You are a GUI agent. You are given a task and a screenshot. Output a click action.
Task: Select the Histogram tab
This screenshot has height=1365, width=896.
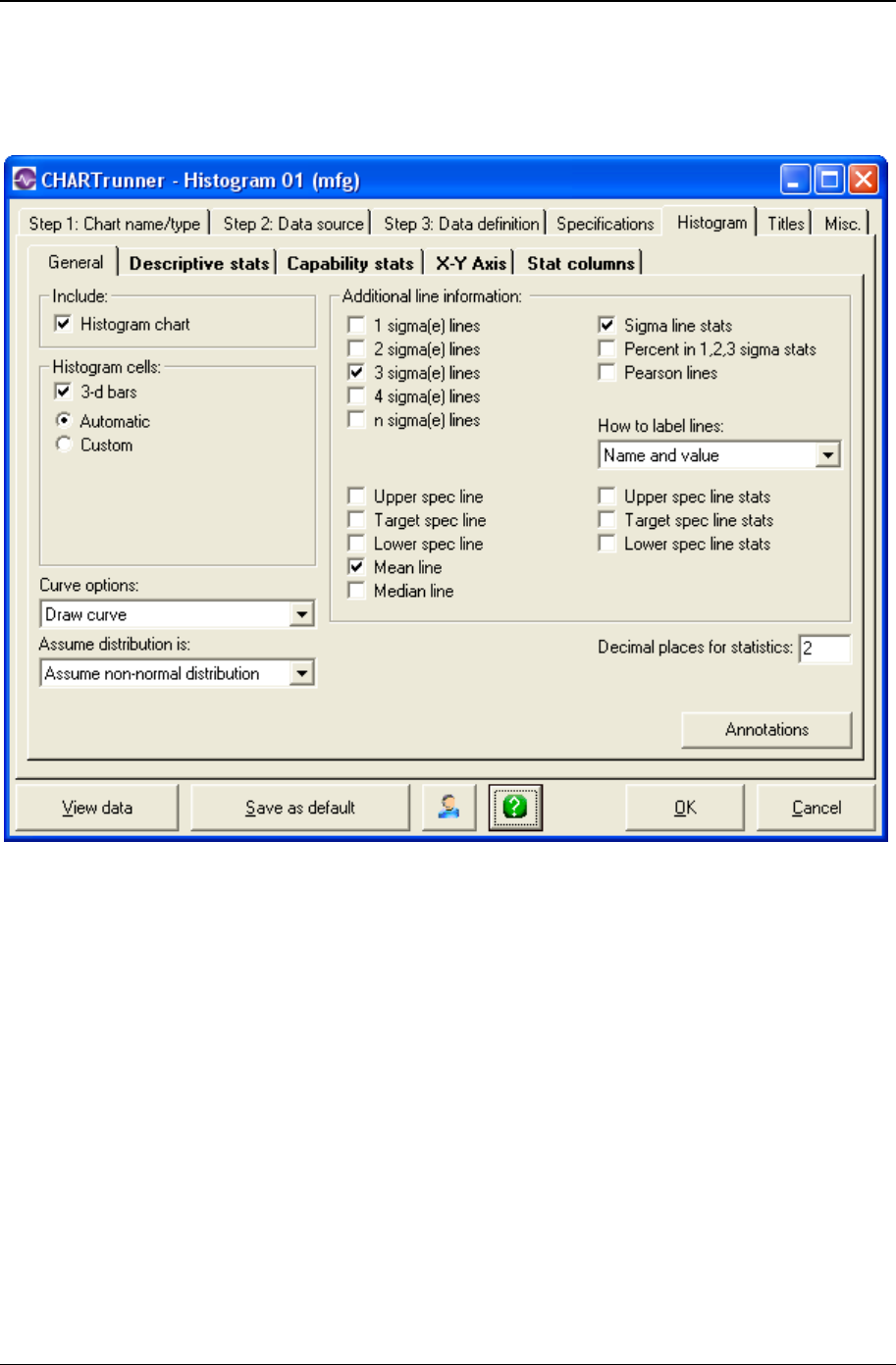(712, 222)
